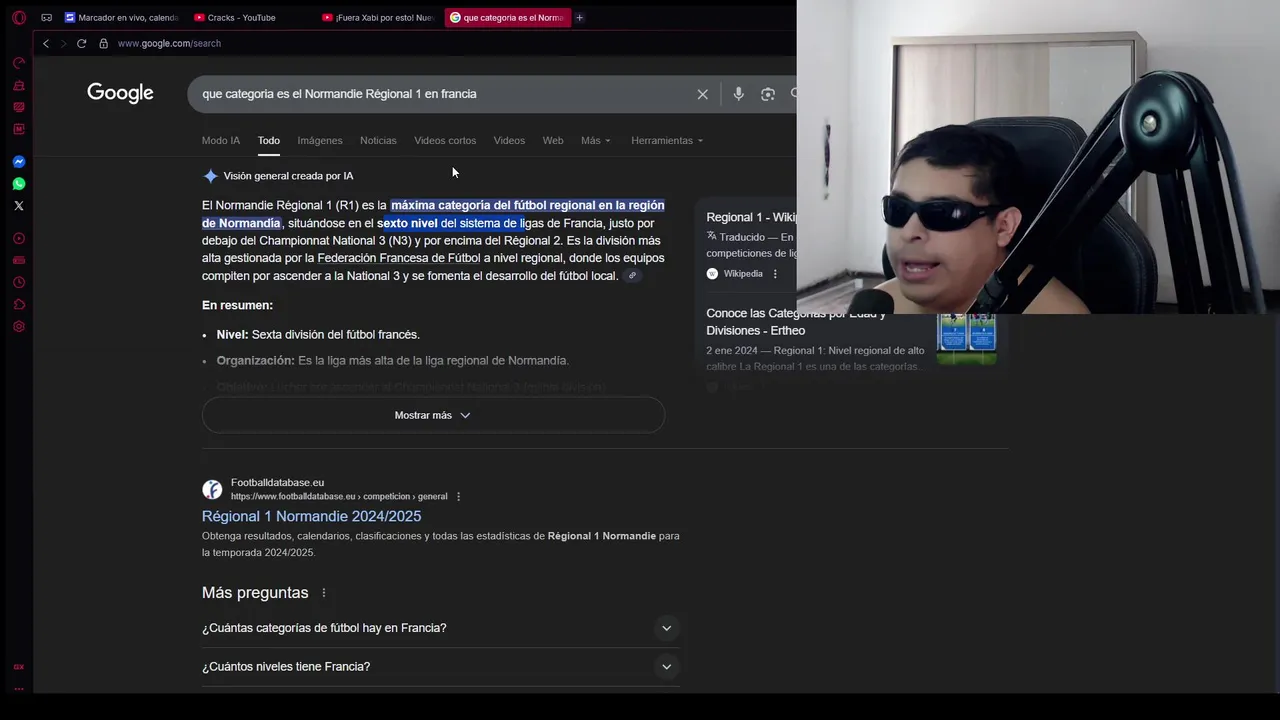
Task: Click 'Visión general creada por IA' heading
Action: point(288,176)
